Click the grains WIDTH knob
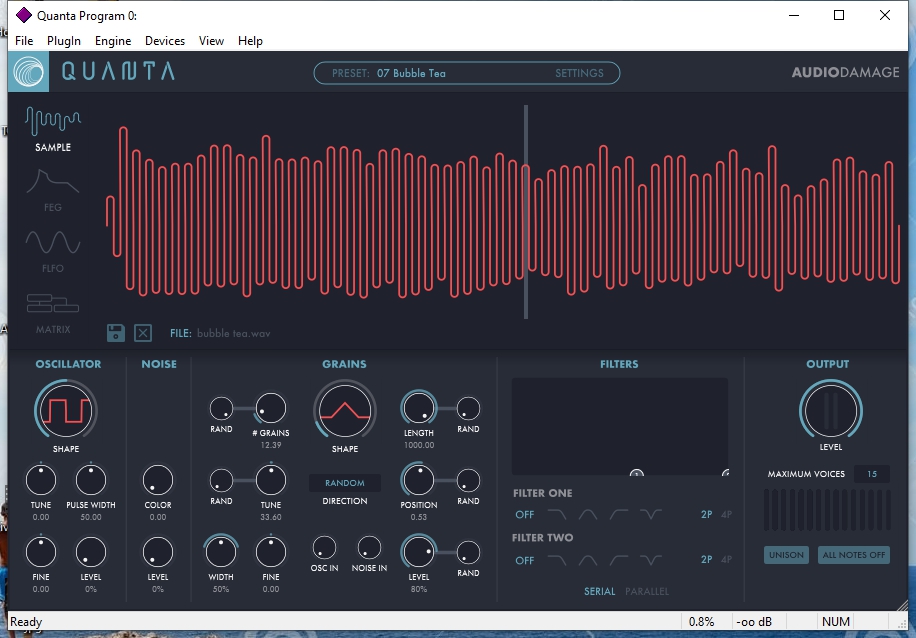Viewport: 916px width, 638px height. [x=221, y=552]
